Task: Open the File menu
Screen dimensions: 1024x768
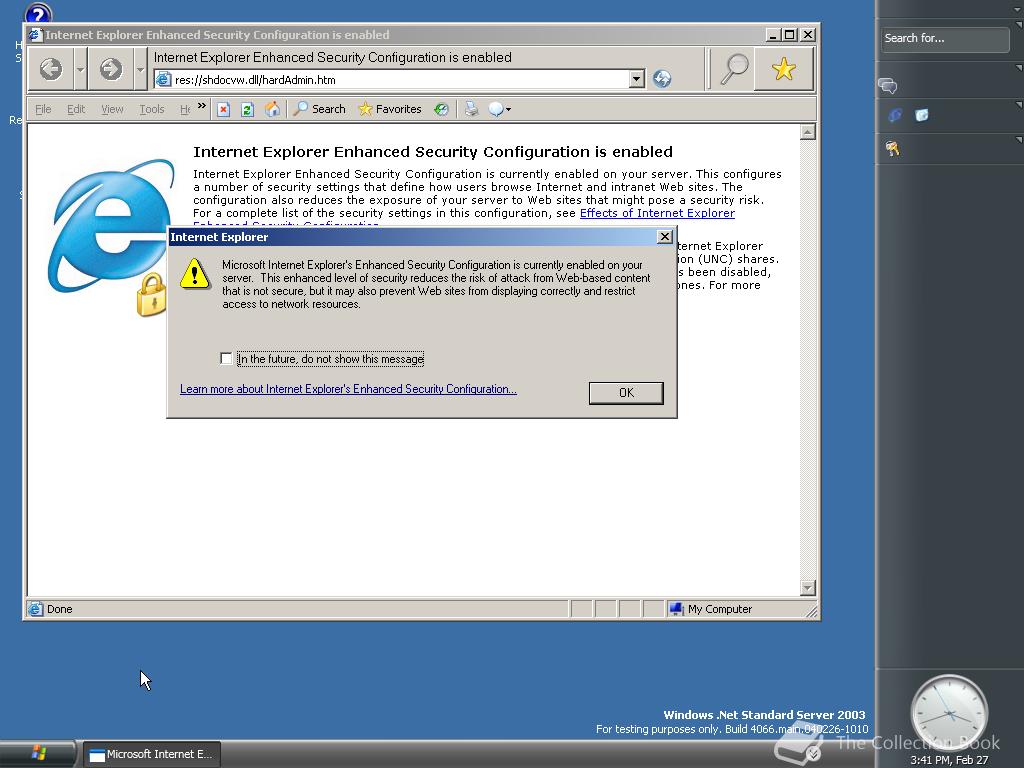Action: pyautogui.click(x=43, y=109)
